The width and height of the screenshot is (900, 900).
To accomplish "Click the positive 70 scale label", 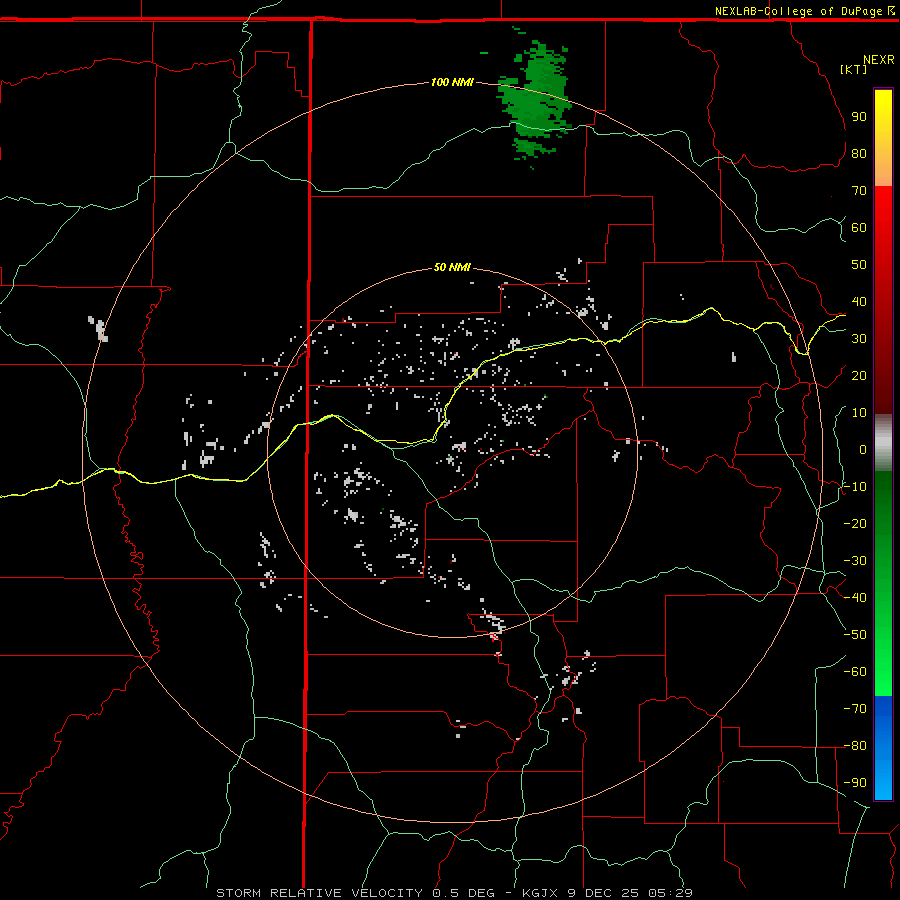I will [859, 191].
